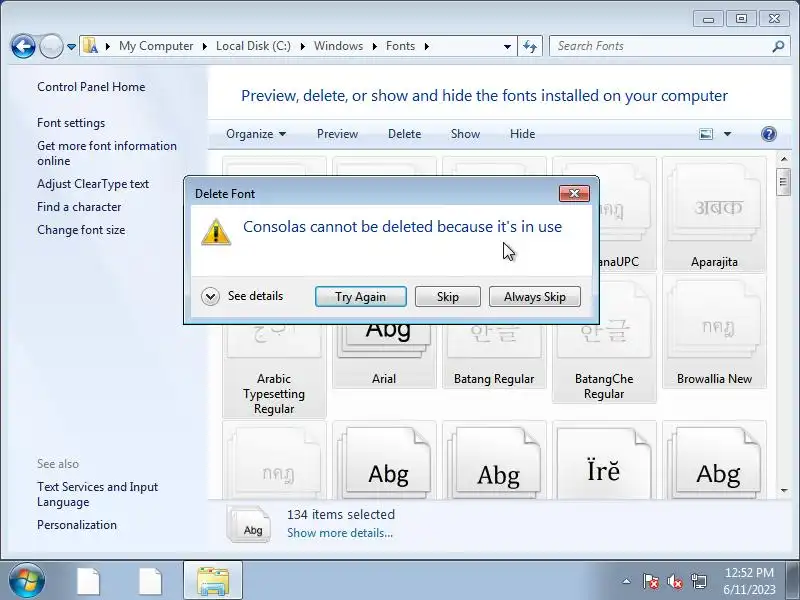
Task: Open Find a character link
Action: click(79, 207)
